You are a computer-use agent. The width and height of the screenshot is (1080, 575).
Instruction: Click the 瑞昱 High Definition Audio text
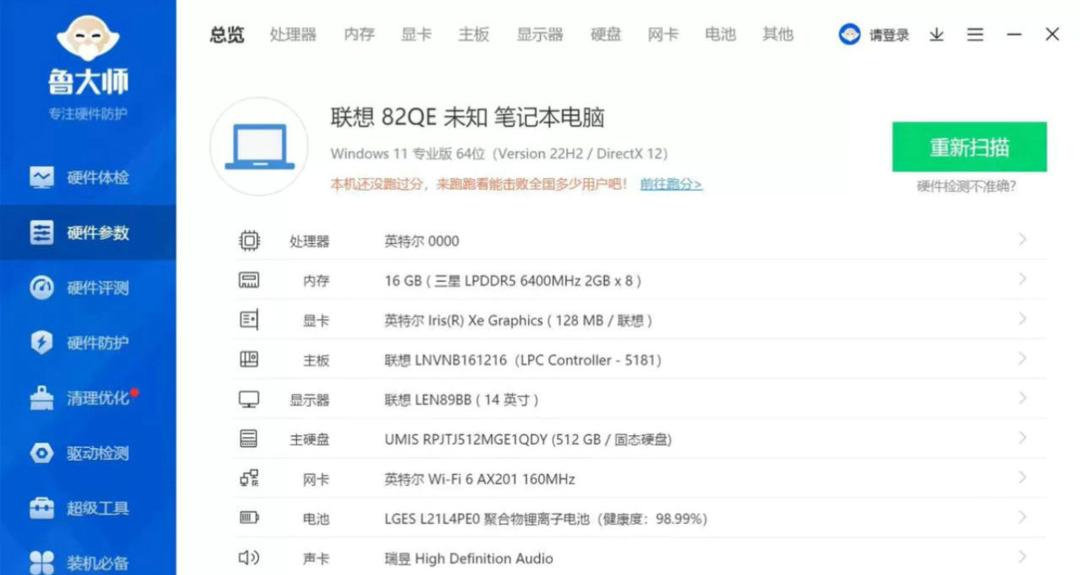468,558
